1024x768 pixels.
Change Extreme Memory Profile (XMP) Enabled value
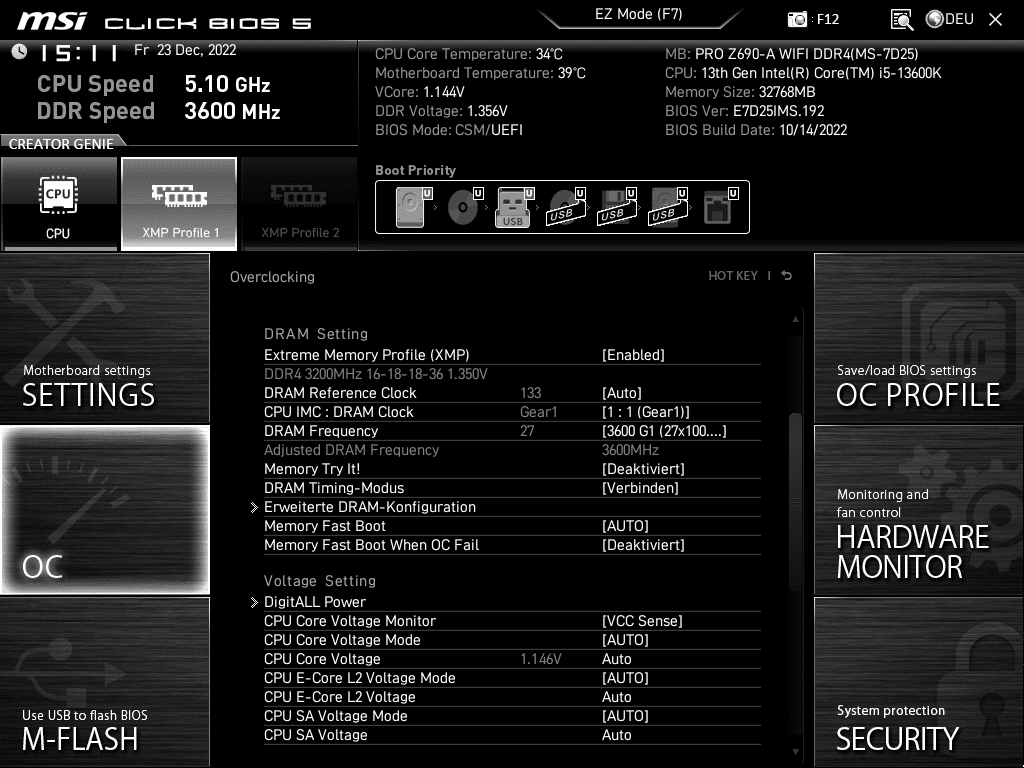coord(633,355)
